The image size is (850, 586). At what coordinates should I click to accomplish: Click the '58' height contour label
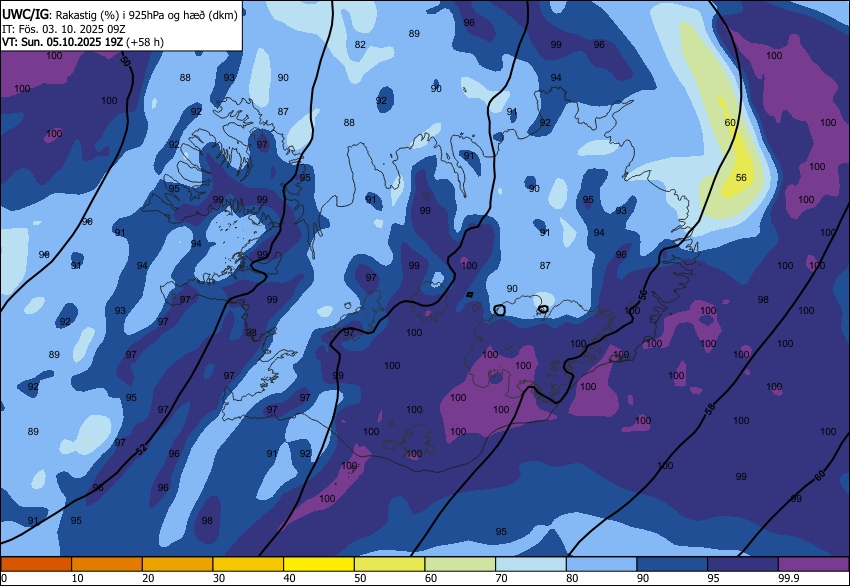point(710,409)
